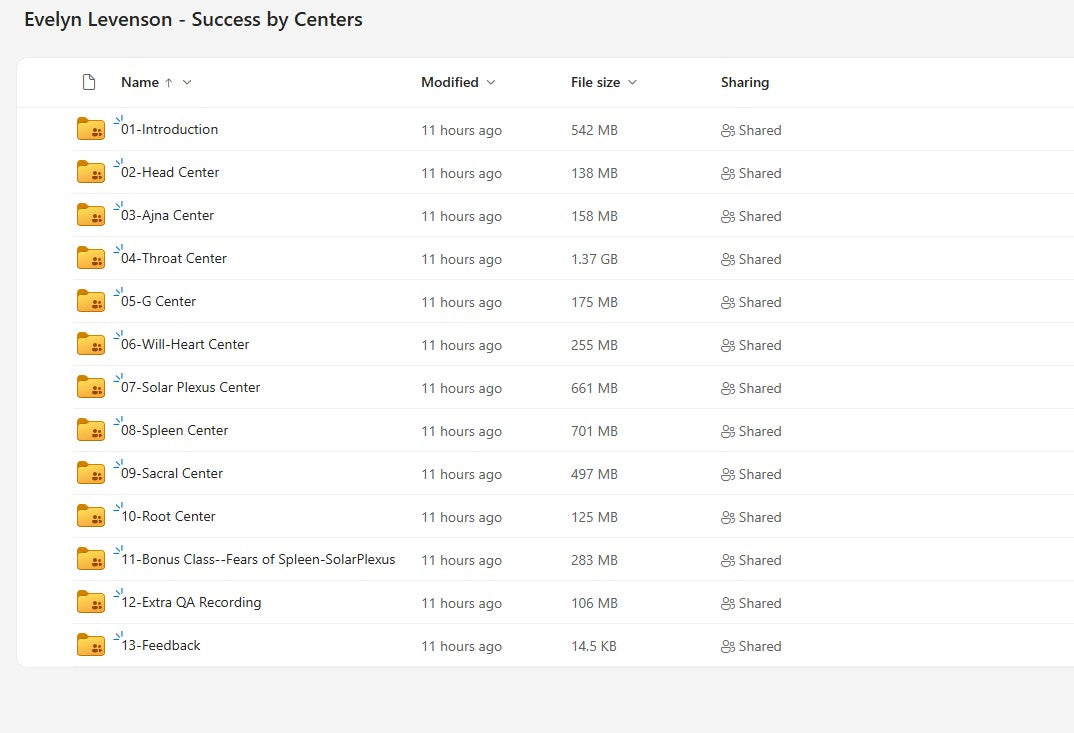Open the 04-Throat Center folder icon
The width and height of the screenshot is (1074, 733).
point(90,258)
